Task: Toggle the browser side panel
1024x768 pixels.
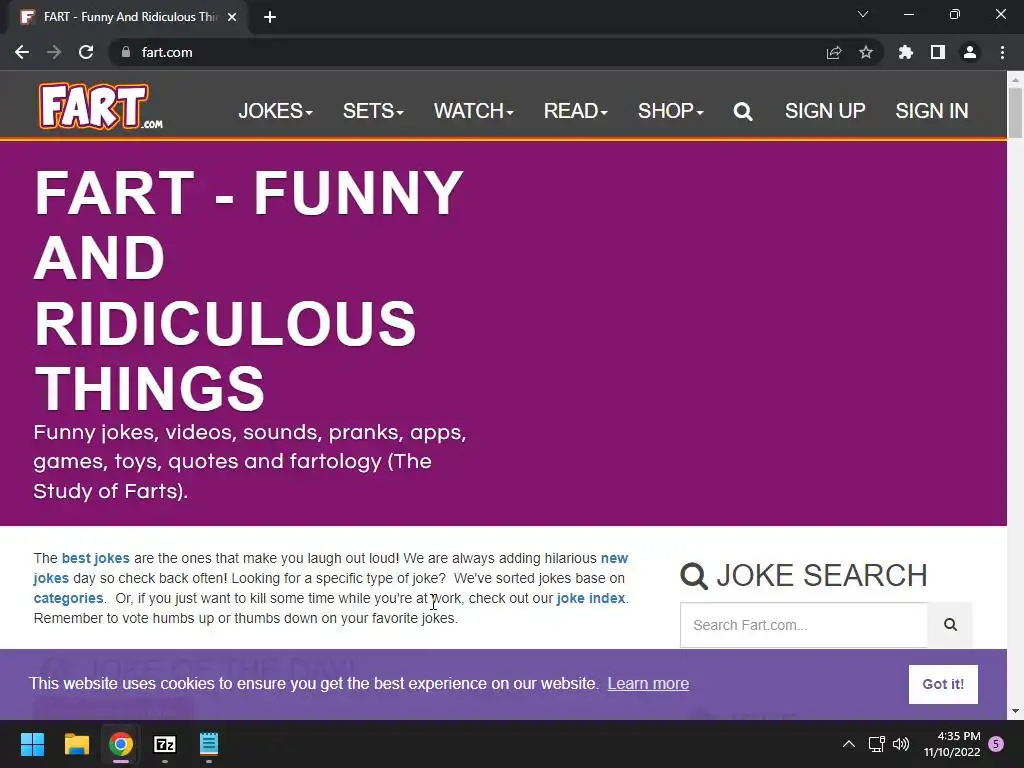Action: pyautogui.click(x=938, y=52)
